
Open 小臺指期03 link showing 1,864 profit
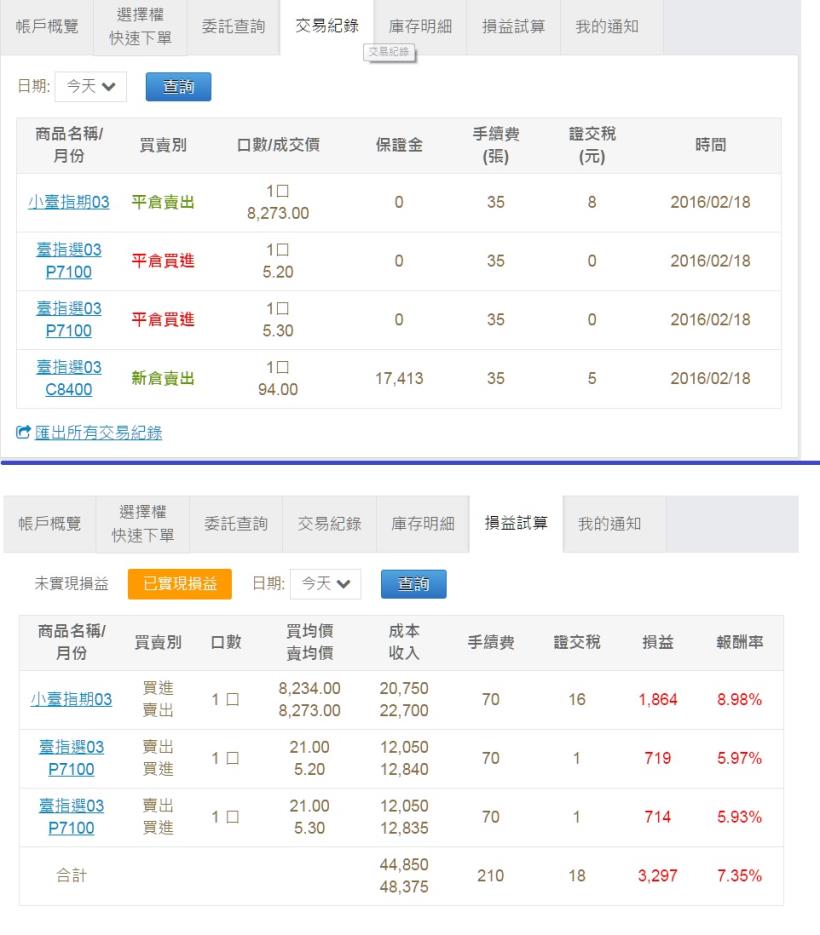click(69, 700)
